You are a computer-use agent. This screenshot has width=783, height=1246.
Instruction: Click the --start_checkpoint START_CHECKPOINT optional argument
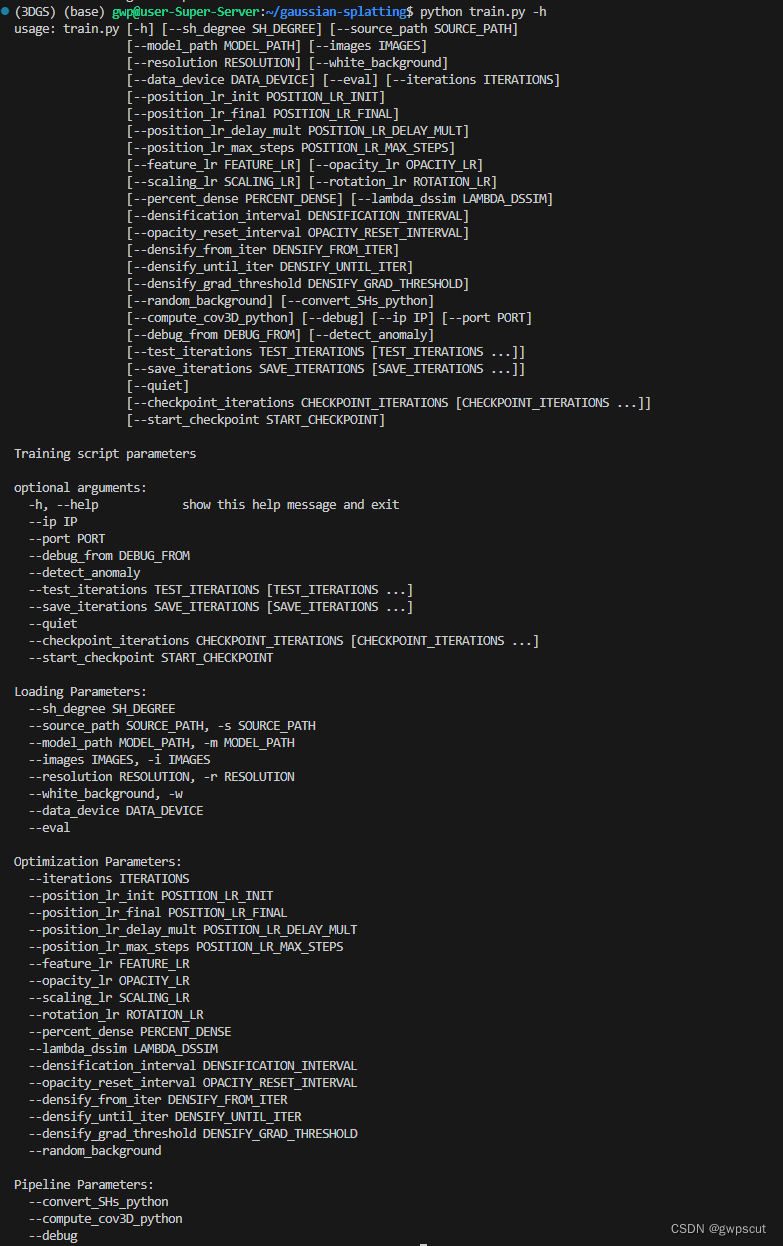[150, 657]
